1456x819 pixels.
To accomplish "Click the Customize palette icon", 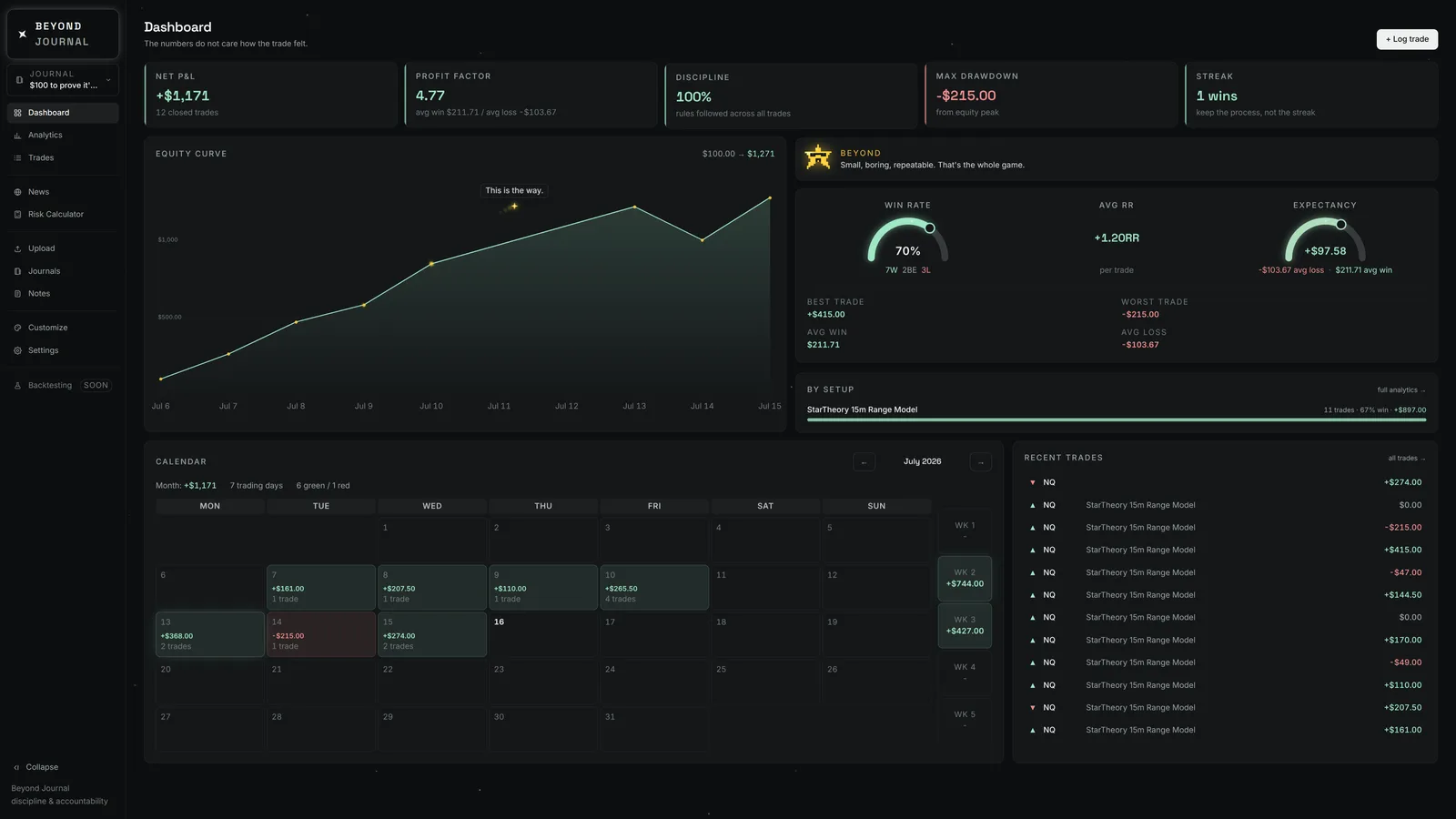I will tap(17, 328).
